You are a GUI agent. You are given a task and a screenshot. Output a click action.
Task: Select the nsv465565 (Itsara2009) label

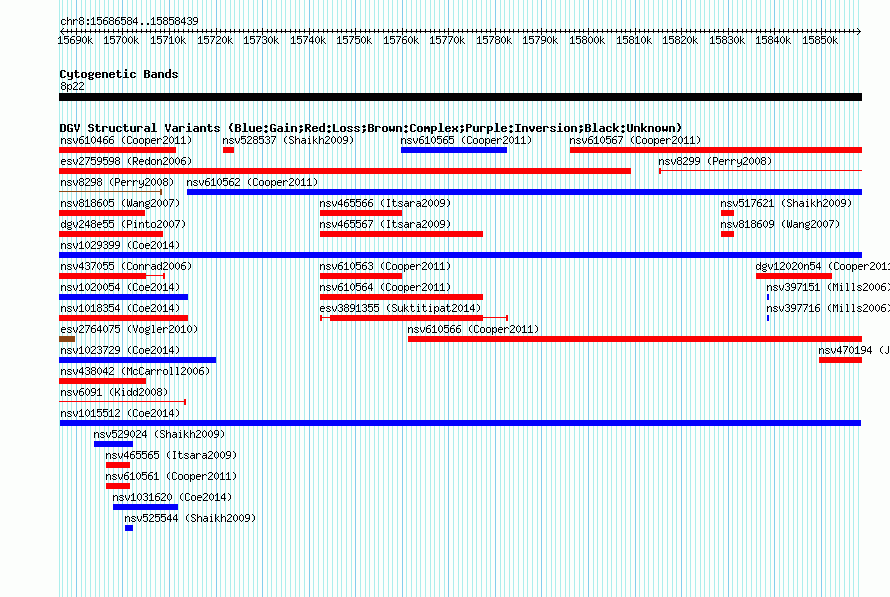171,455
